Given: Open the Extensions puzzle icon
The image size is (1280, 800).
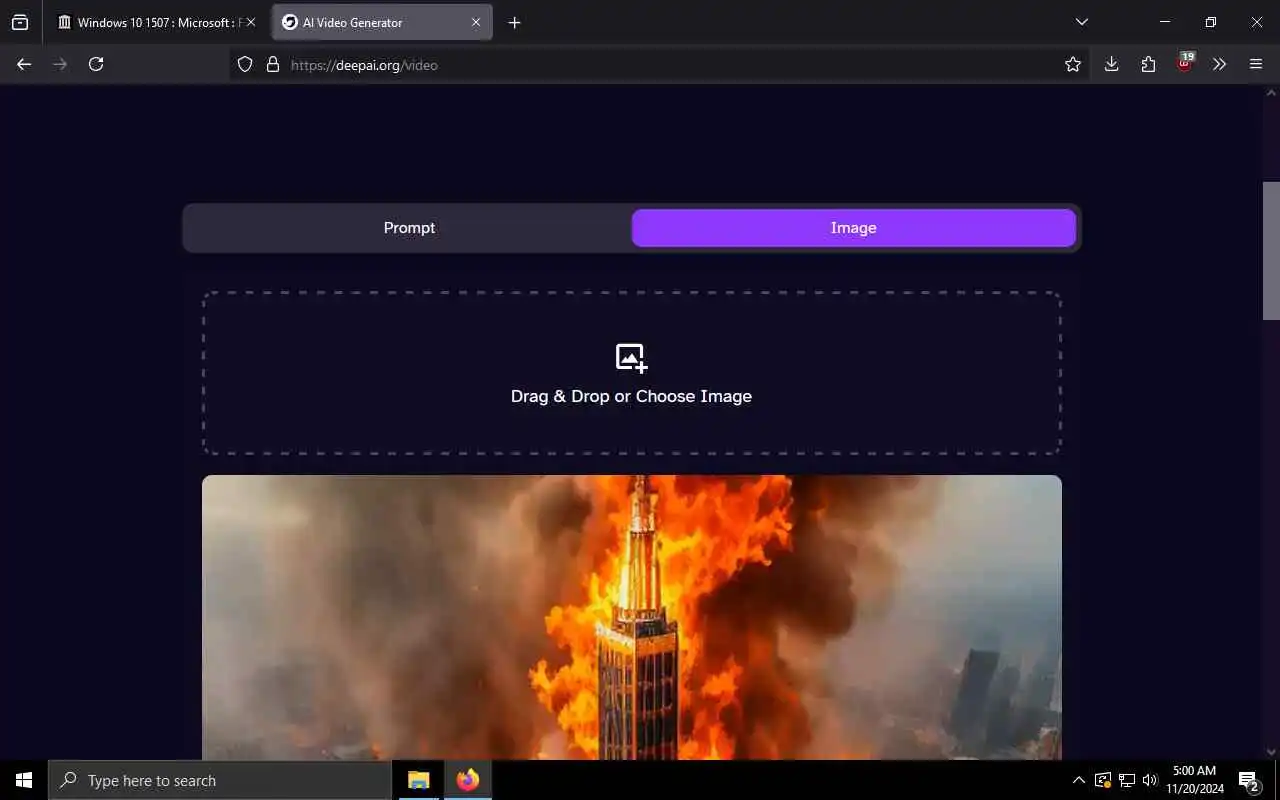Looking at the screenshot, I should pos(1148,64).
